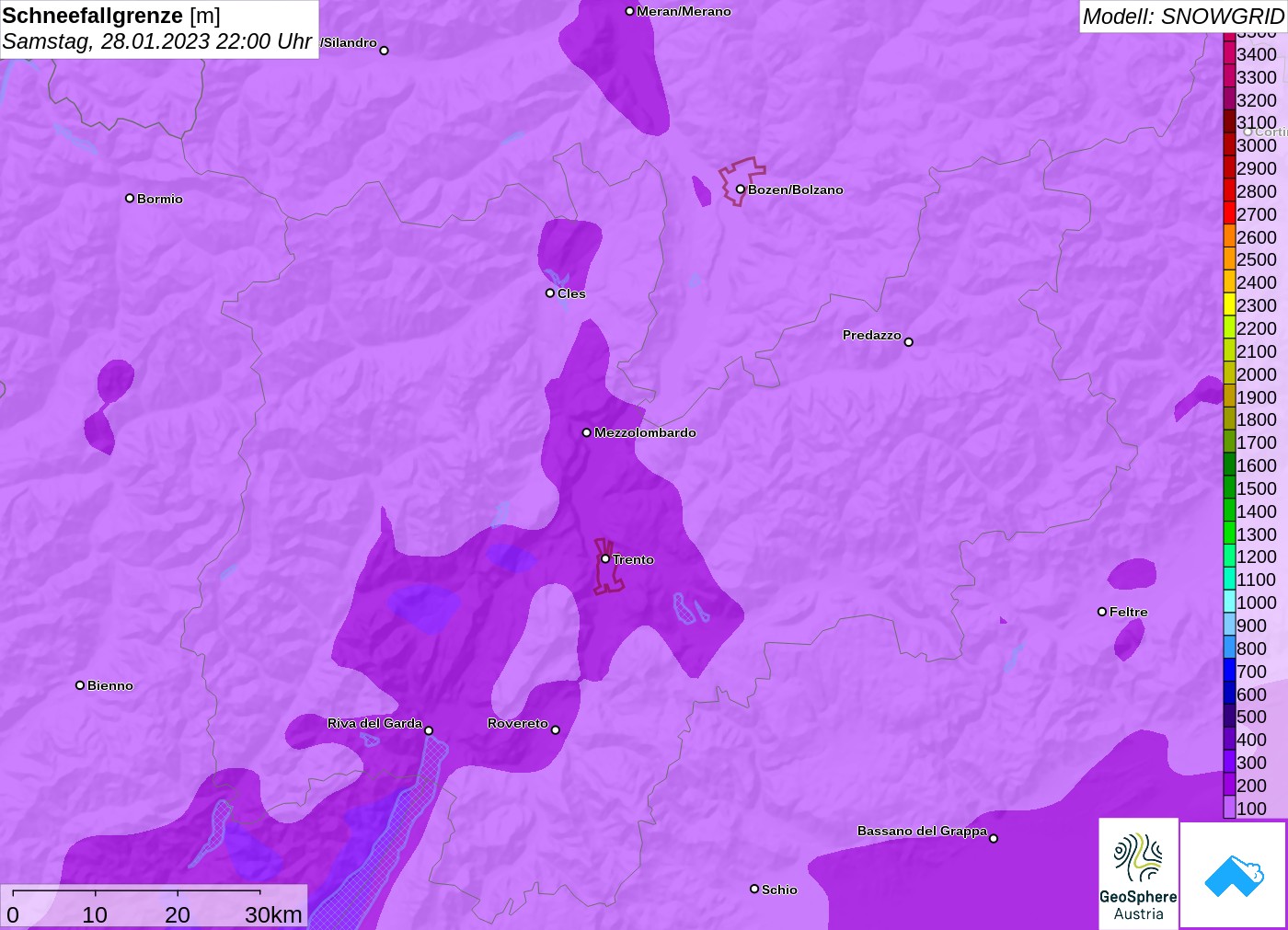1288x930 pixels.
Task: Click the Cles city marker
Action: 550,293
